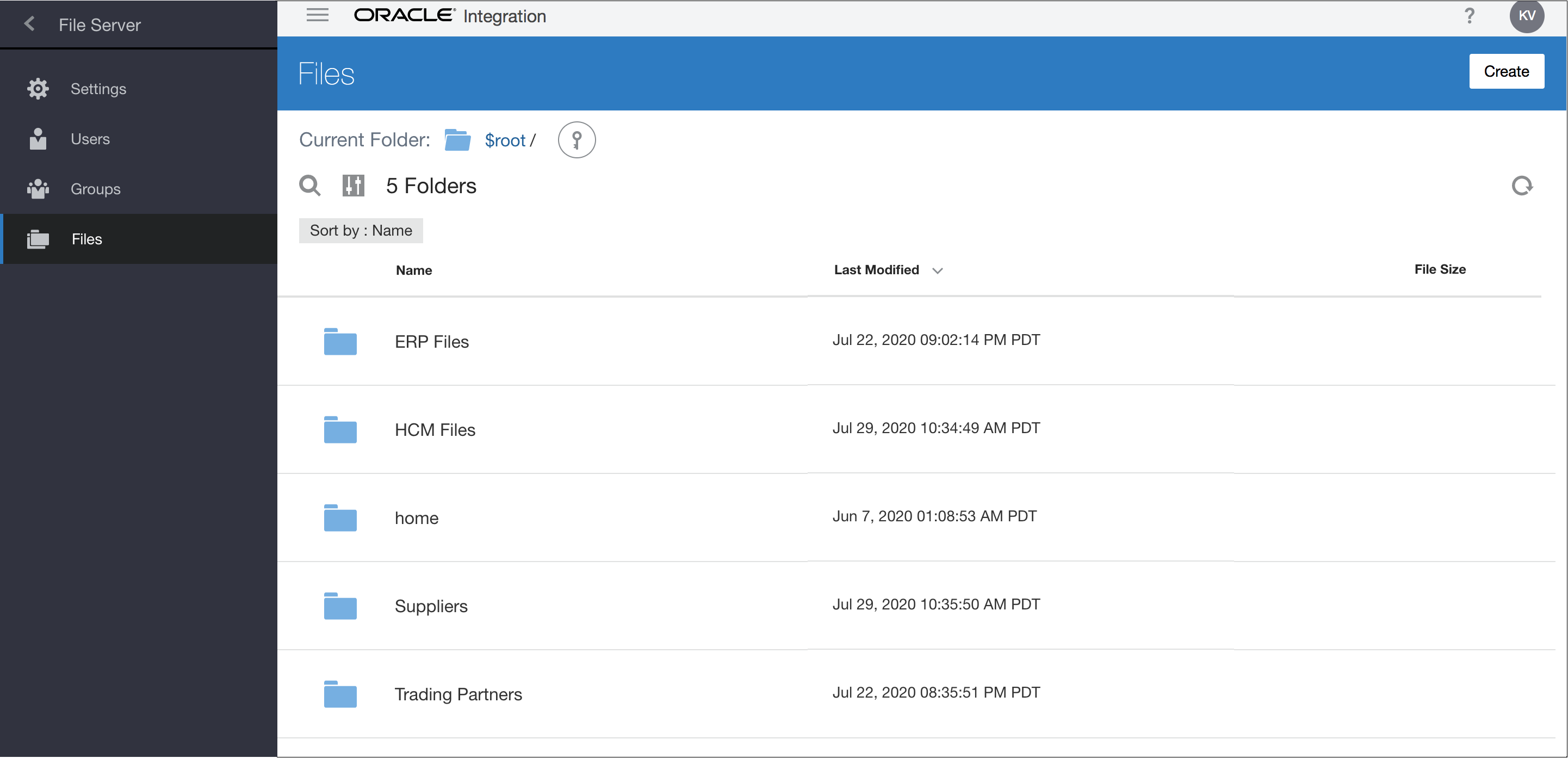1568x758 pixels.
Task: Open the Settings page in the sidebar
Action: click(98, 89)
